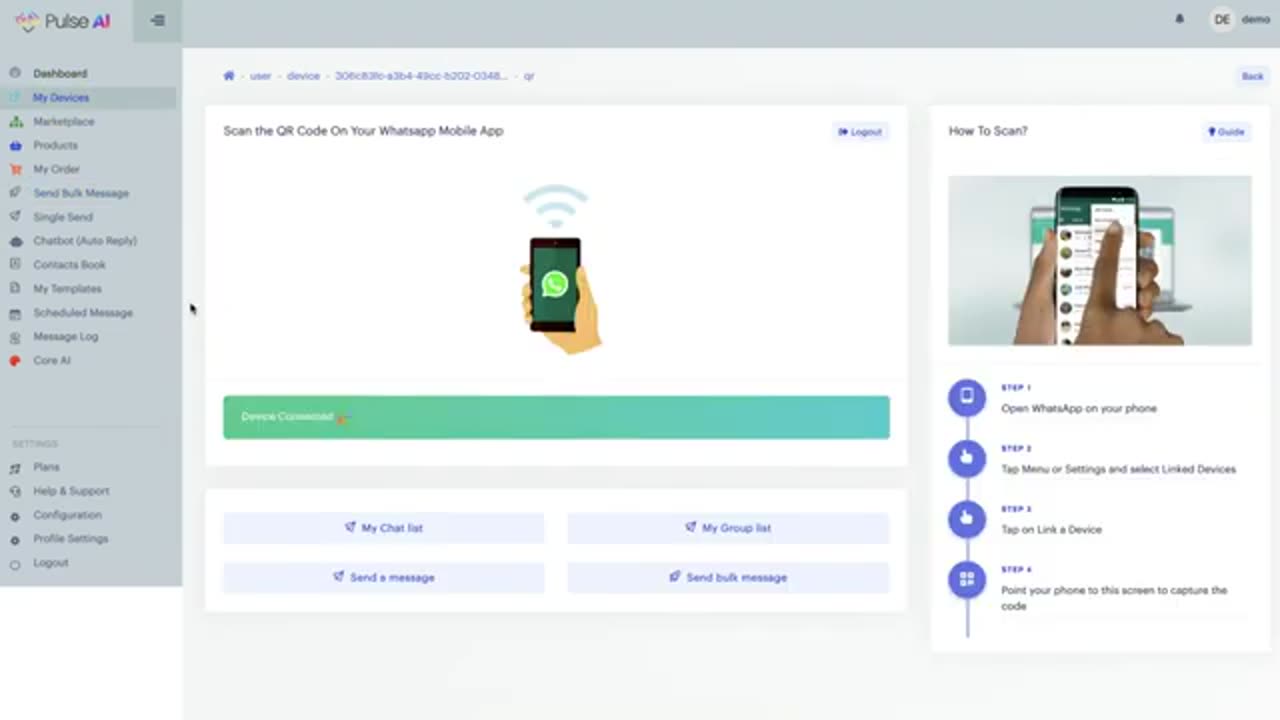Viewport: 1280px width, 720px height.
Task: Click the device ID breadcrumb link
Action: [x=421, y=76]
